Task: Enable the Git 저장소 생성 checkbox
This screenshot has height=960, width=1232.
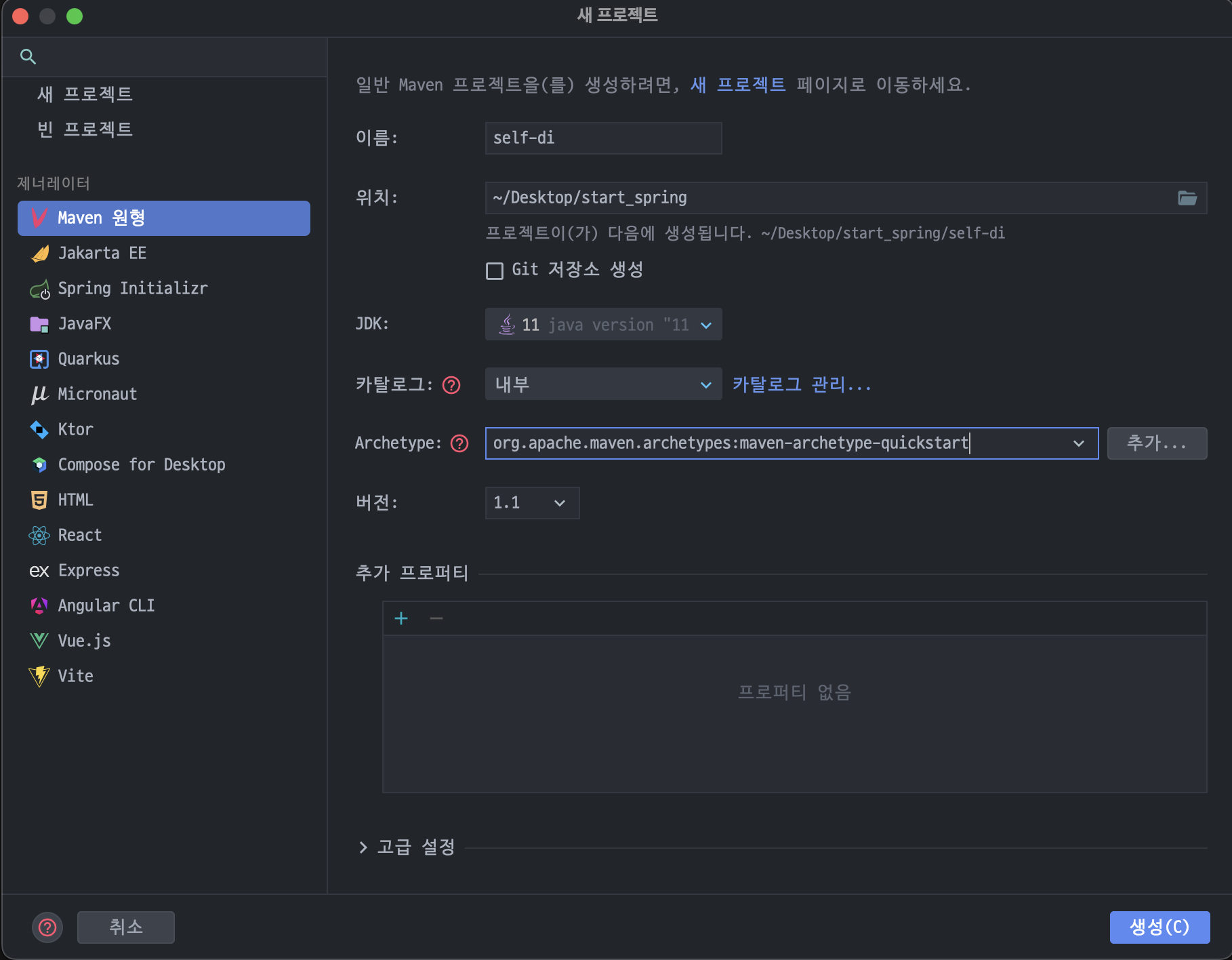Action: [495, 271]
